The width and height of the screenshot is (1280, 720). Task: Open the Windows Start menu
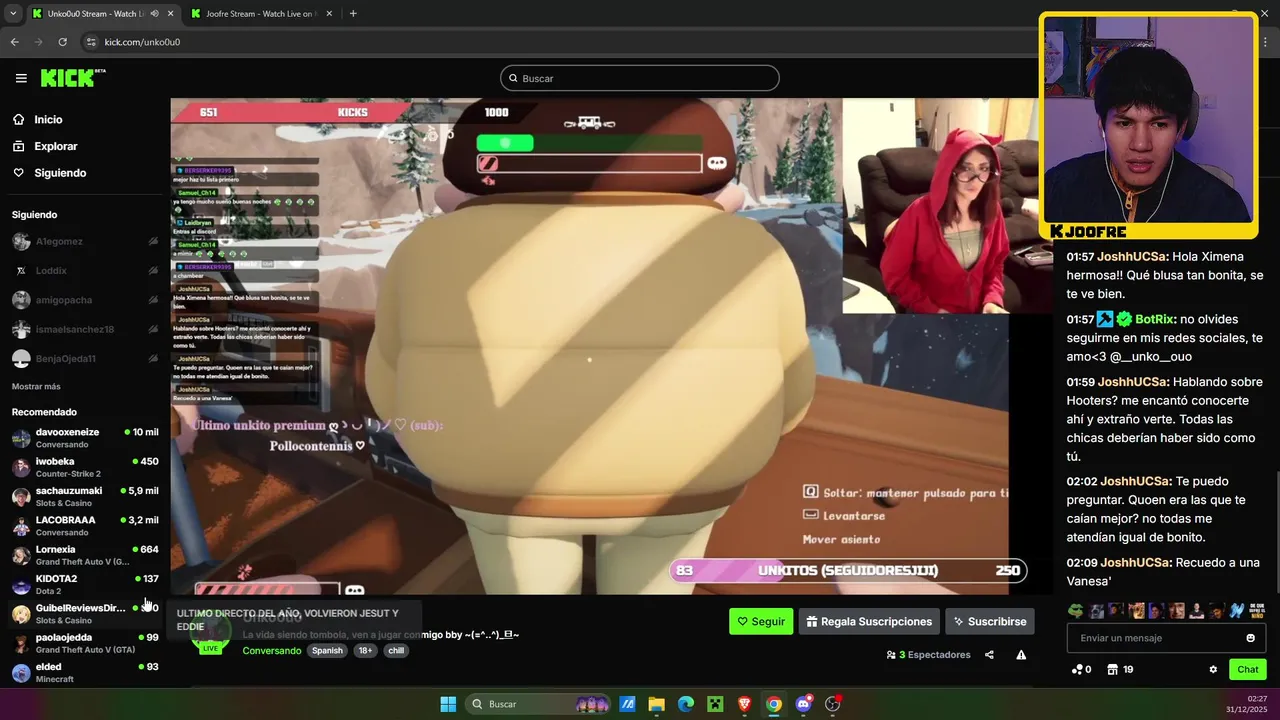point(448,704)
